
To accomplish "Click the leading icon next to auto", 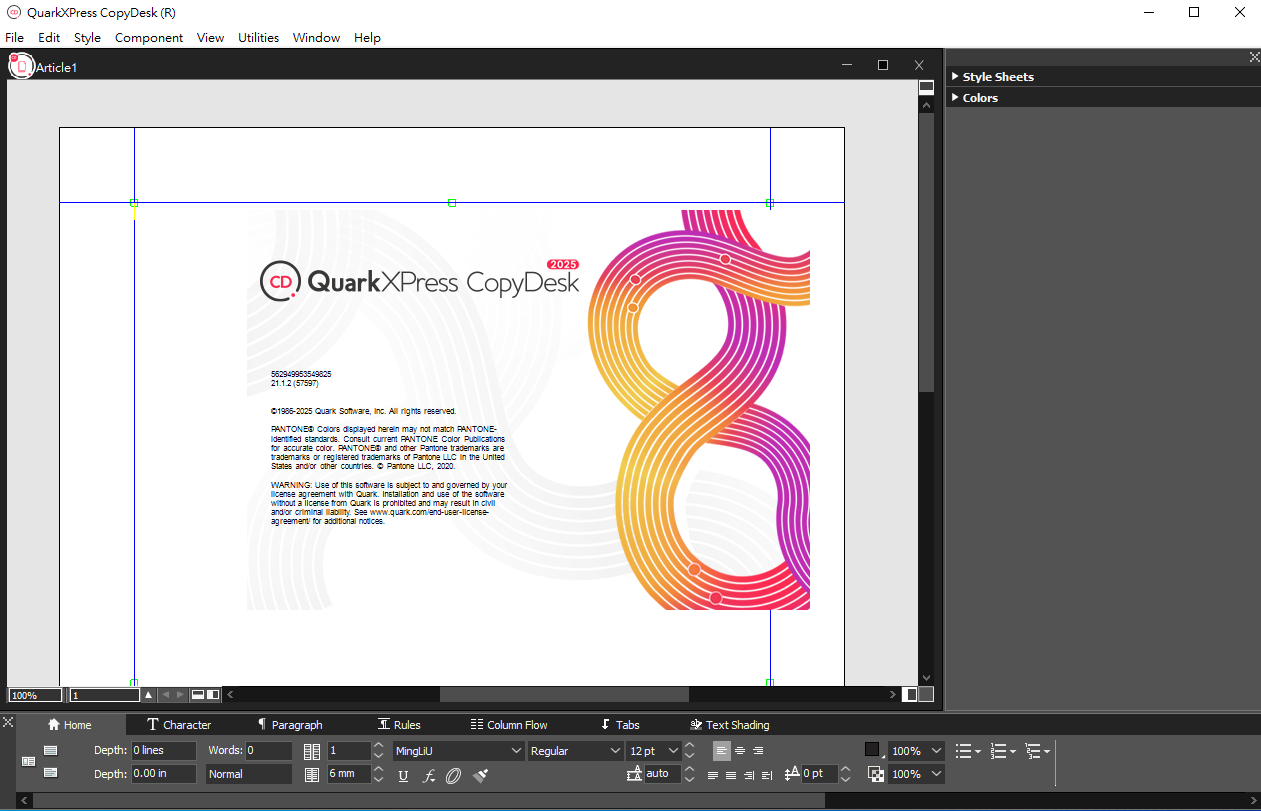I will coord(635,773).
